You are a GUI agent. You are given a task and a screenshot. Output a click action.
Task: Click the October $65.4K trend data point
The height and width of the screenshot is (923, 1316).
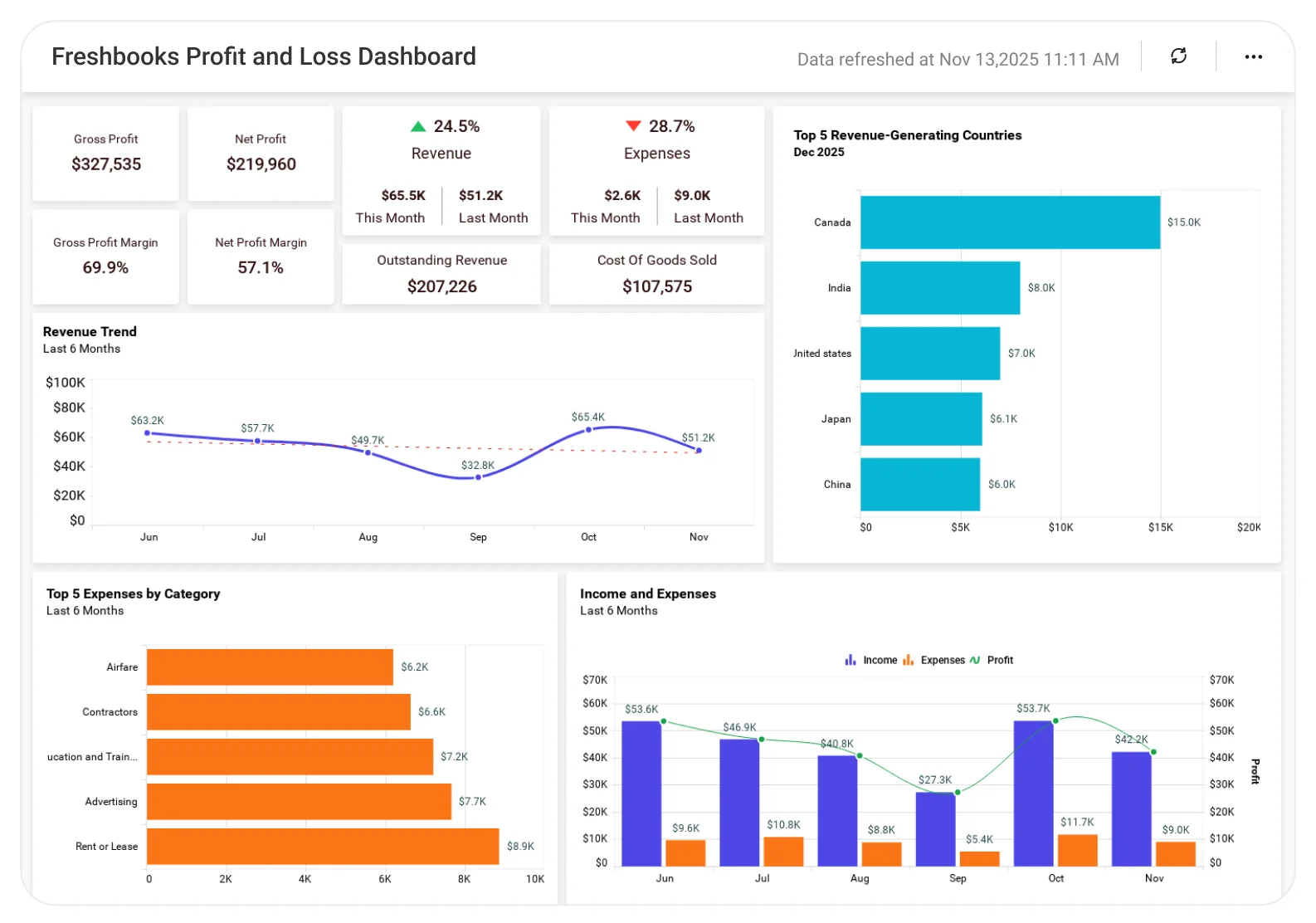tap(588, 430)
